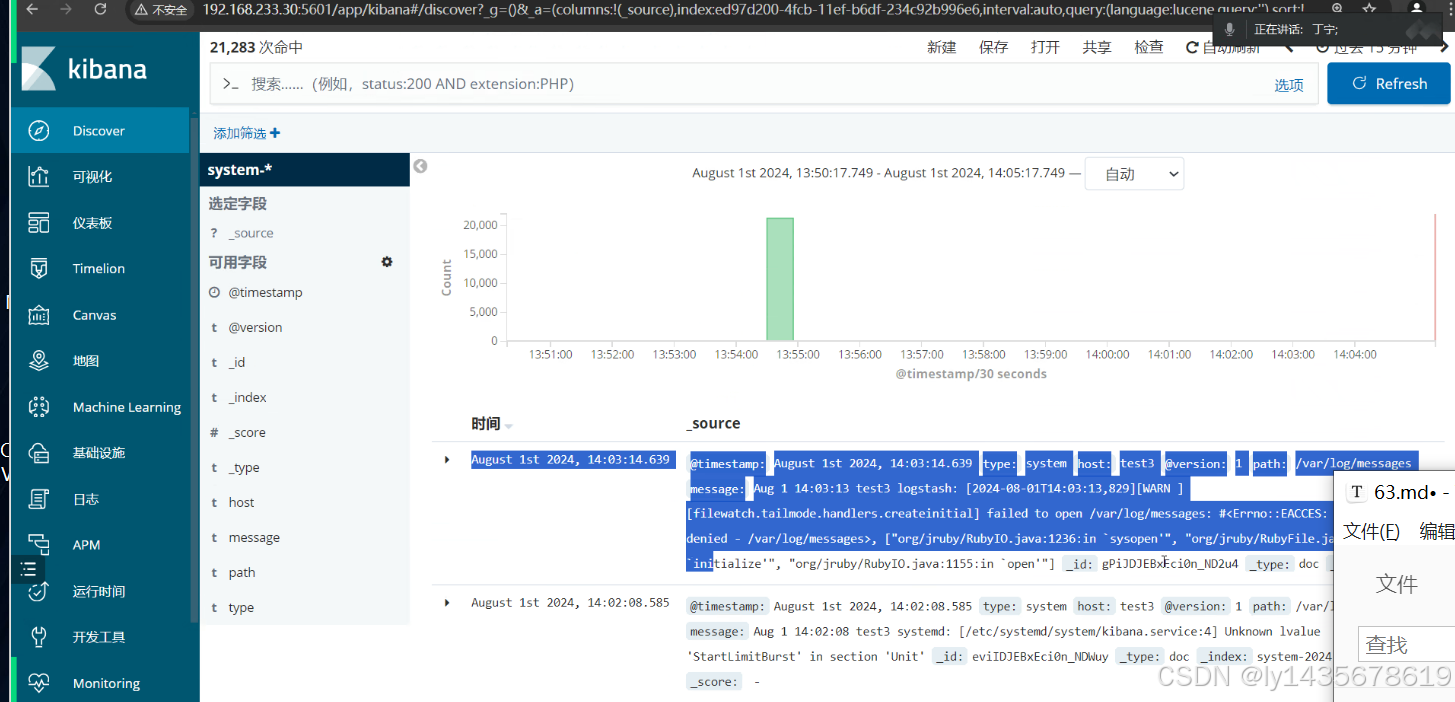
Task: Expand the 14:02:08.585 log row
Action: pyautogui.click(x=447, y=603)
